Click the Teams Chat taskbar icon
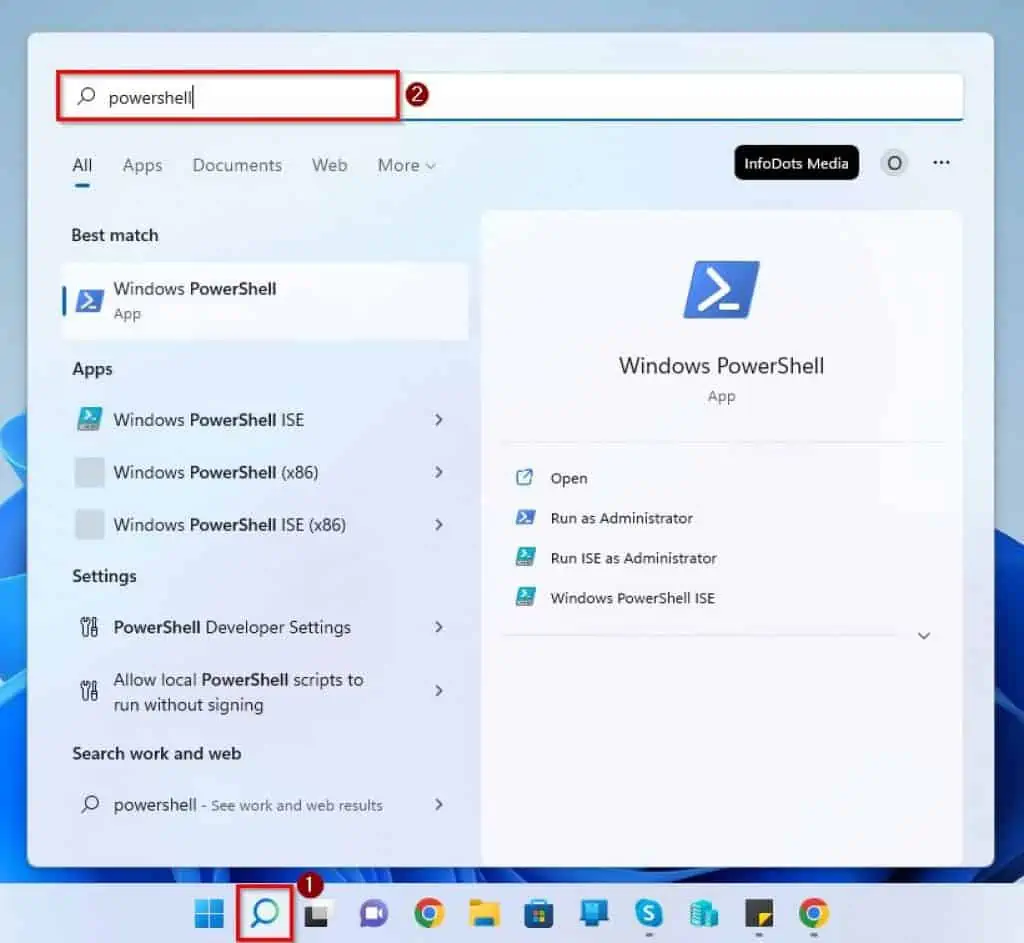This screenshot has height=943, width=1024. tap(374, 913)
